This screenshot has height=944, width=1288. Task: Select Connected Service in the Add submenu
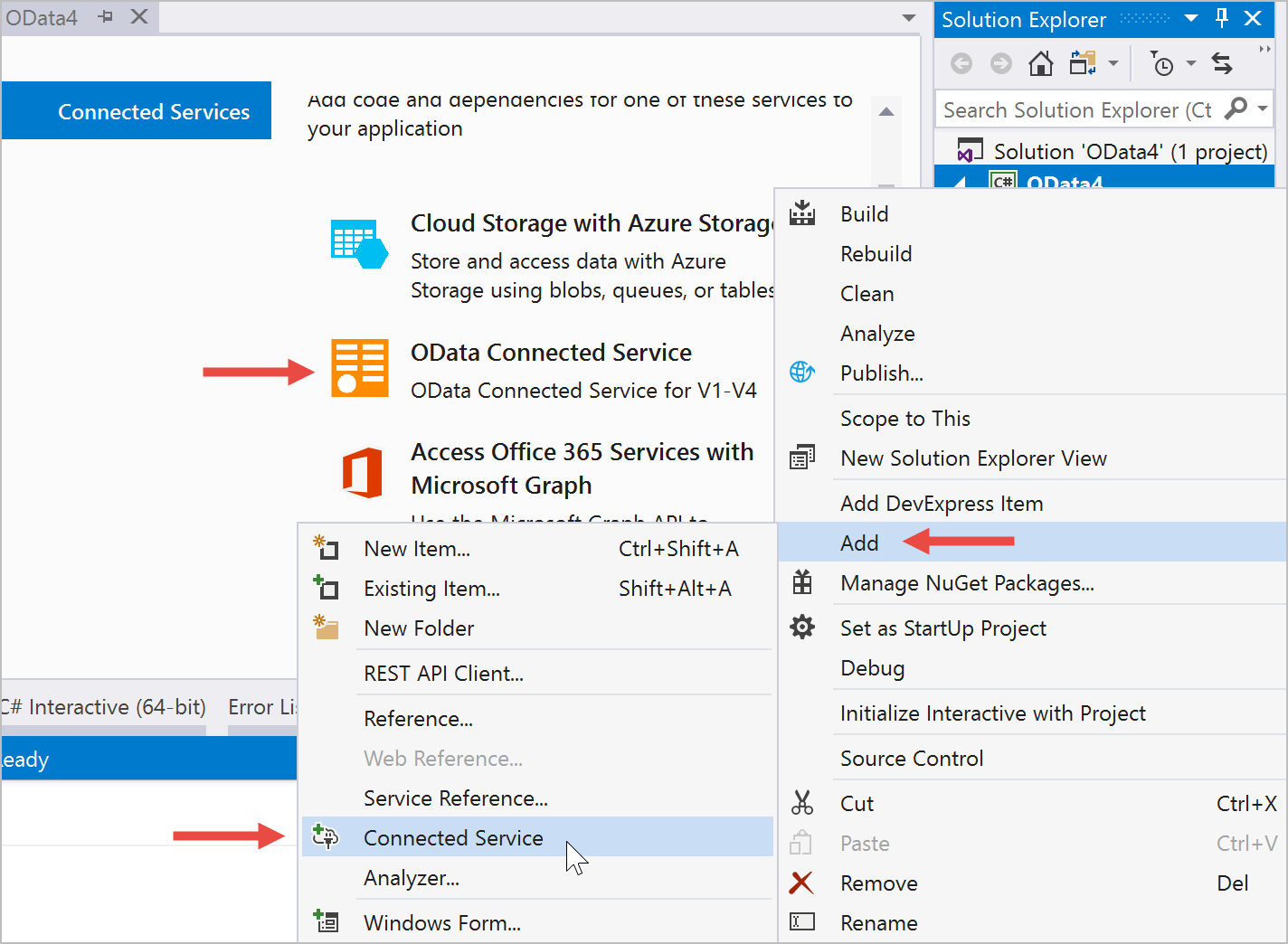[453, 838]
